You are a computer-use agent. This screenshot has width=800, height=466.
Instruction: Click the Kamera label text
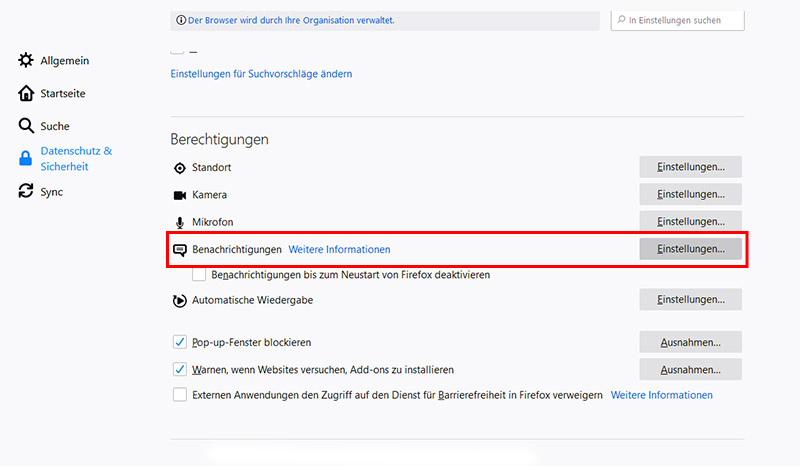tap(209, 194)
